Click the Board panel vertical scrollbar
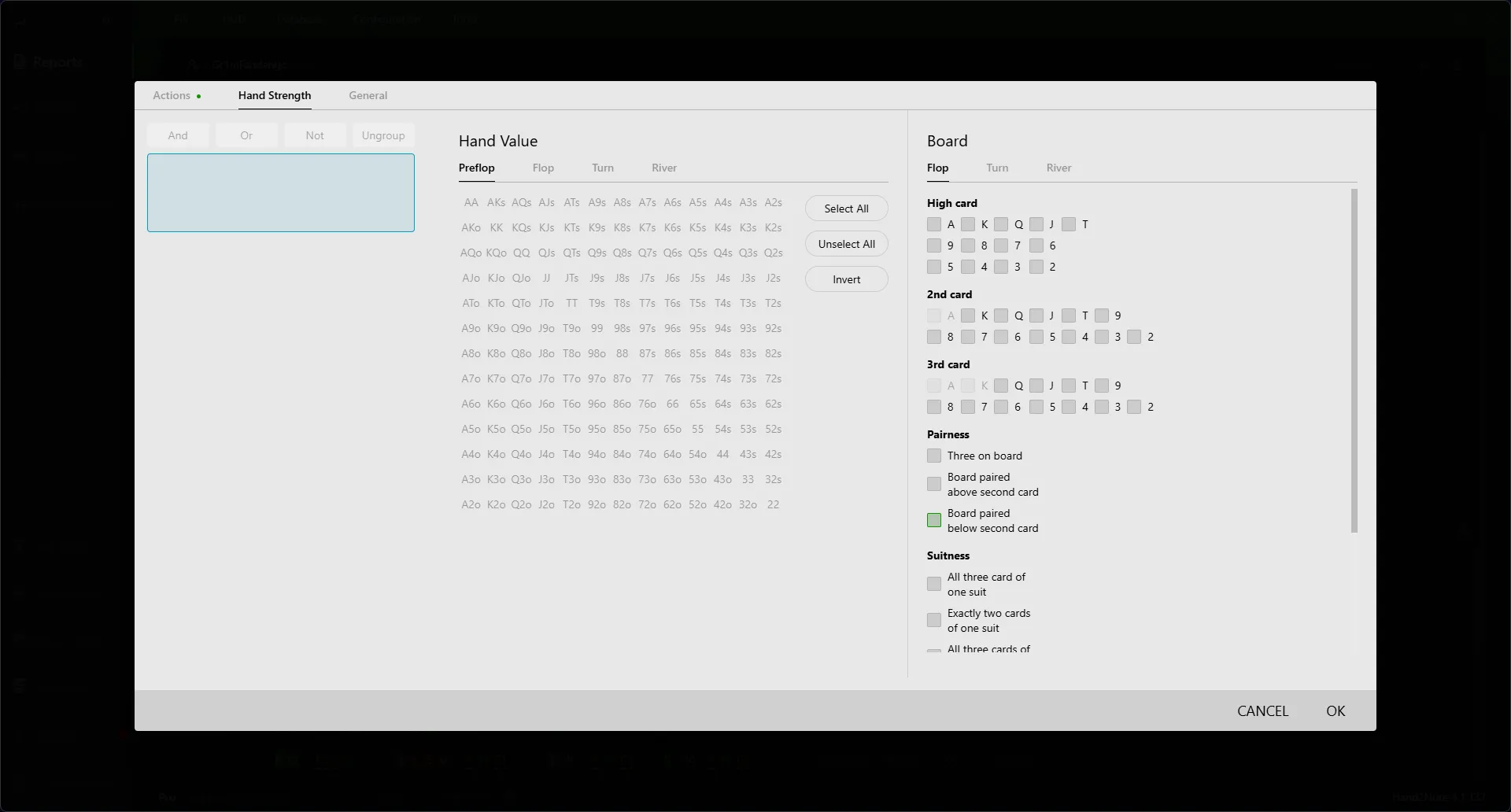 tap(1354, 360)
